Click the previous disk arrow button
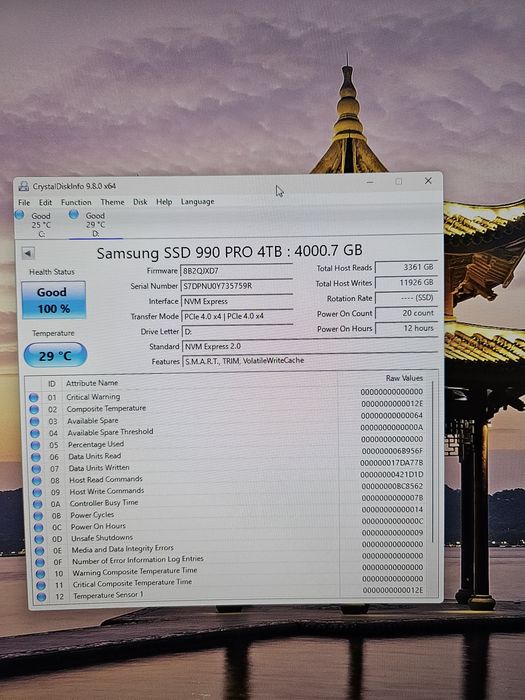The image size is (525, 700). click(x=28, y=254)
